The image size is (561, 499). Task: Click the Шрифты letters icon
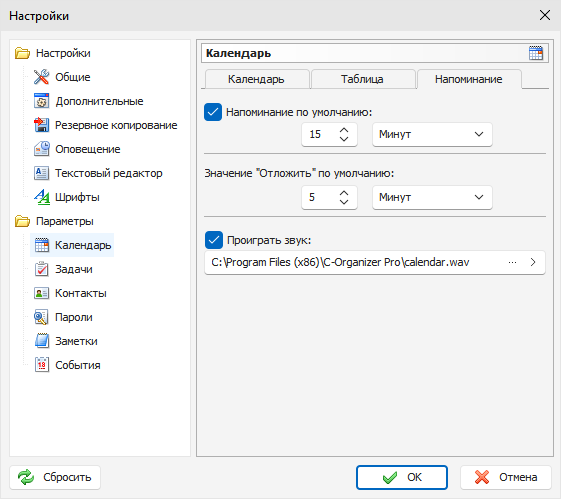click(x=42, y=197)
